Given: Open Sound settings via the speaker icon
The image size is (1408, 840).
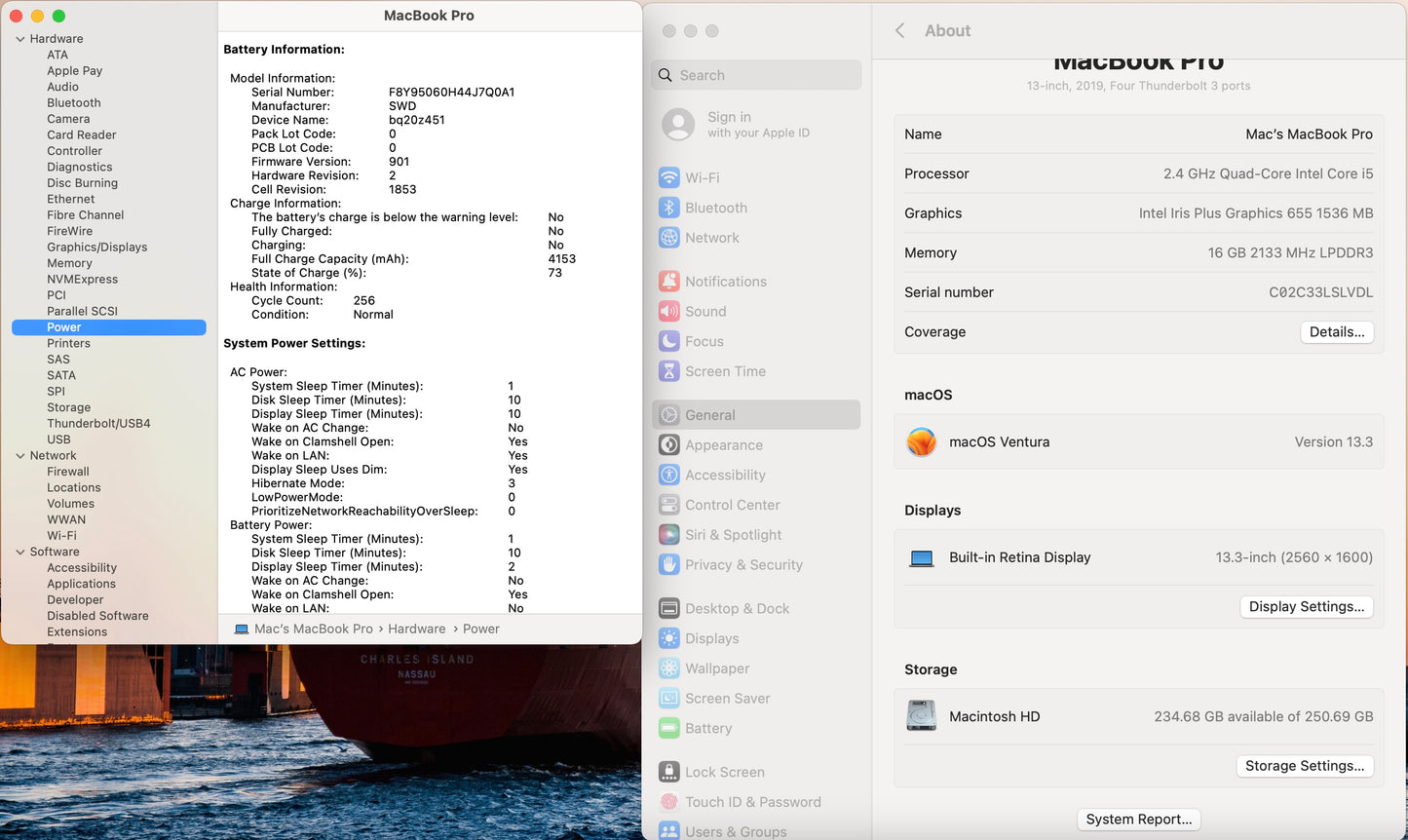Looking at the screenshot, I should tap(669, 311).
